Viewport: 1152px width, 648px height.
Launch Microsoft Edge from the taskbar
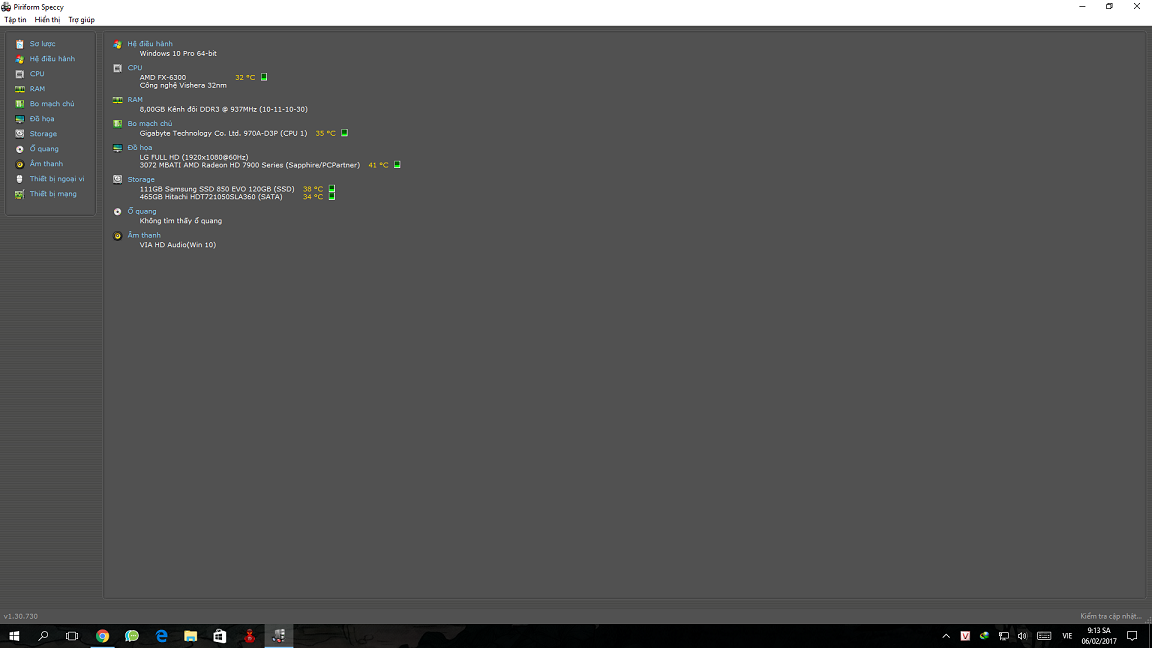[x=161, y=636]
